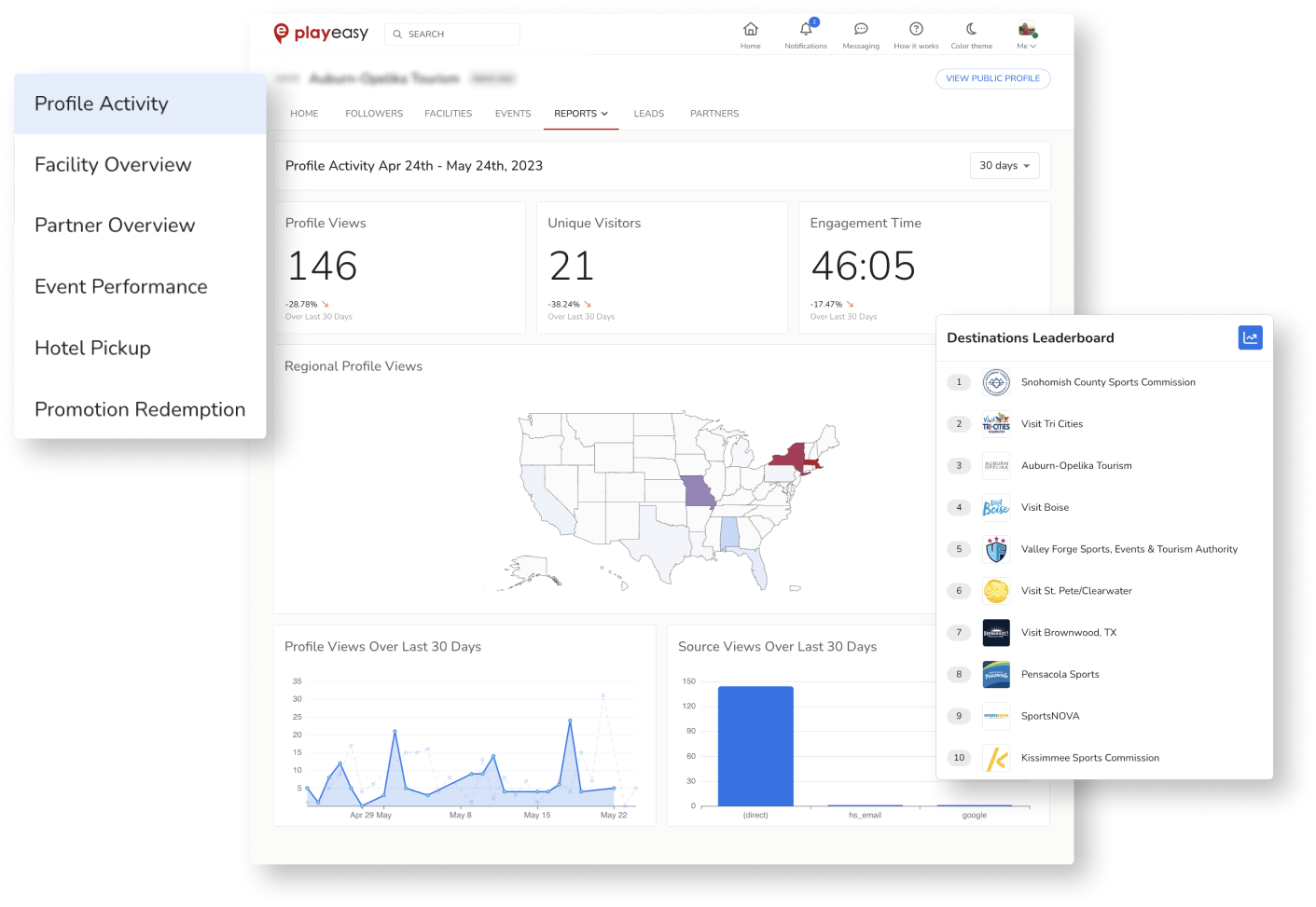Open the How it works help icon
The height and width of the screenshot is (907, 1316).
(x=916, y=29)
